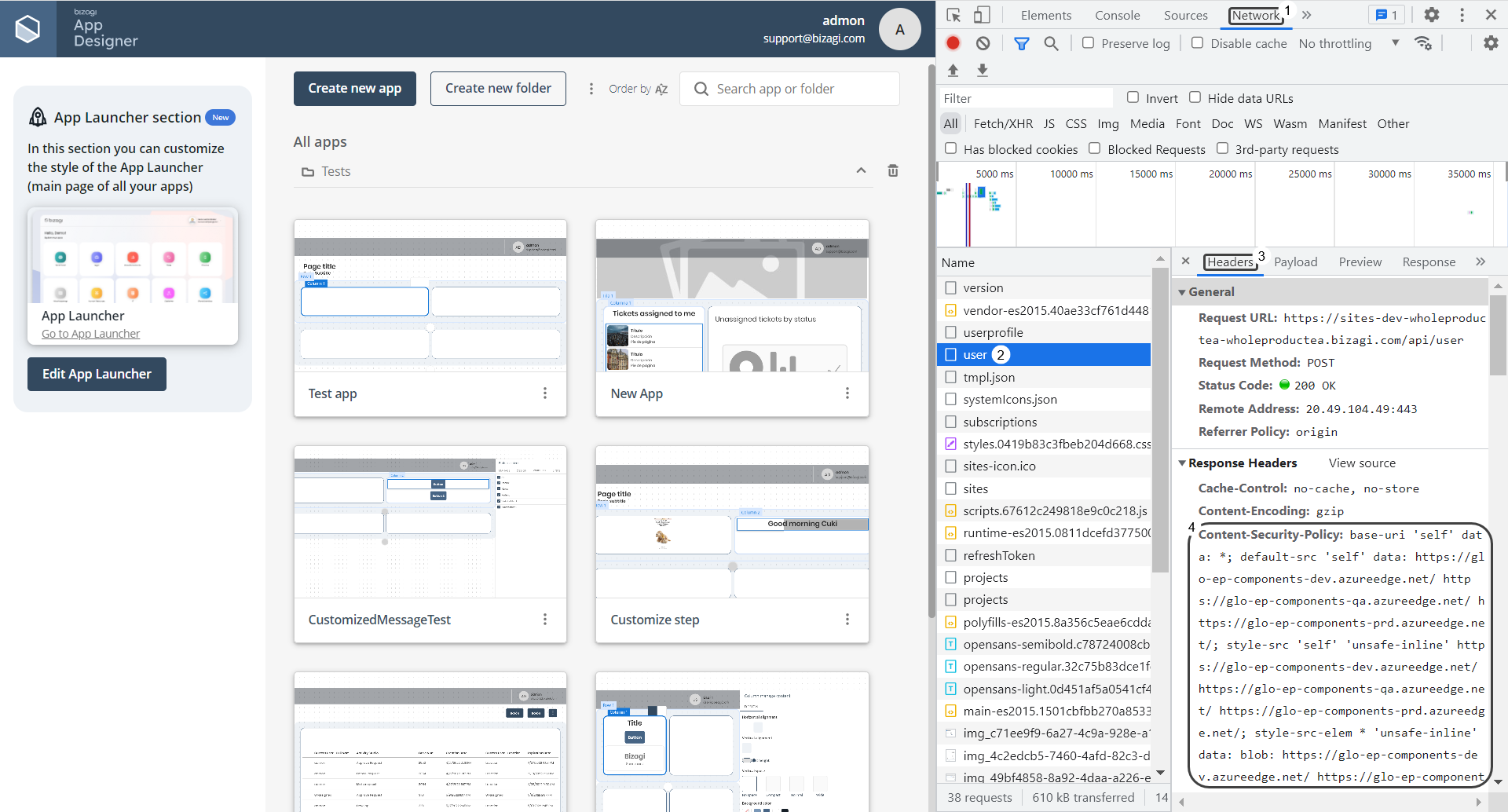Screen dimensions: 1508x812
Task: Open the DevTools settings gear
Action: (x=1432, y=15)
